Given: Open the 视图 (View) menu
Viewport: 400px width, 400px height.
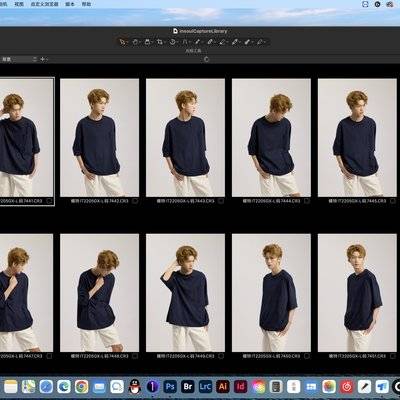Looking at the screenshot, I should tap(19, 4).
